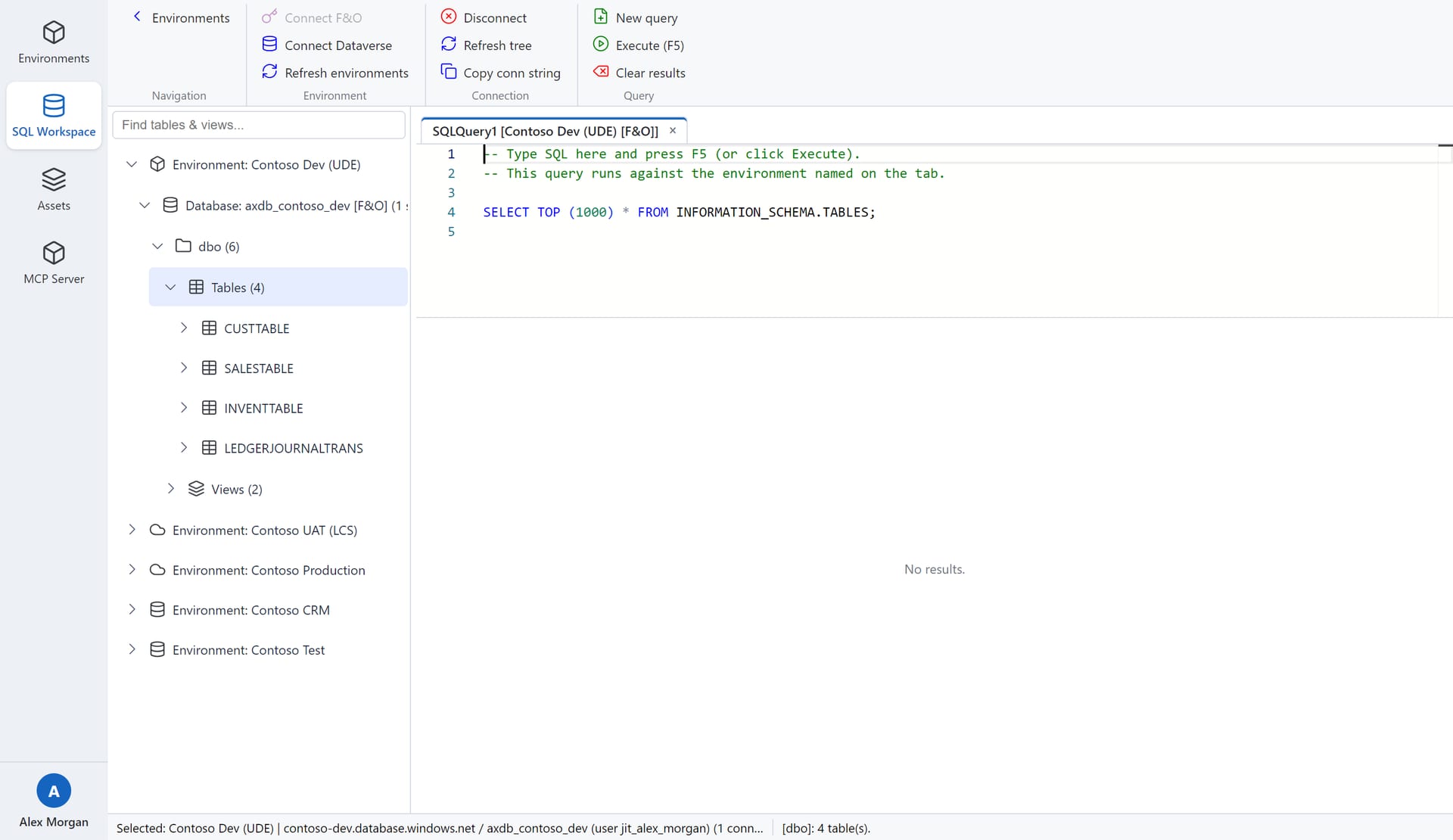Screen dimensions: 1453x840
Task: Click the Execute (F5) label
Action: pos(650,45)
